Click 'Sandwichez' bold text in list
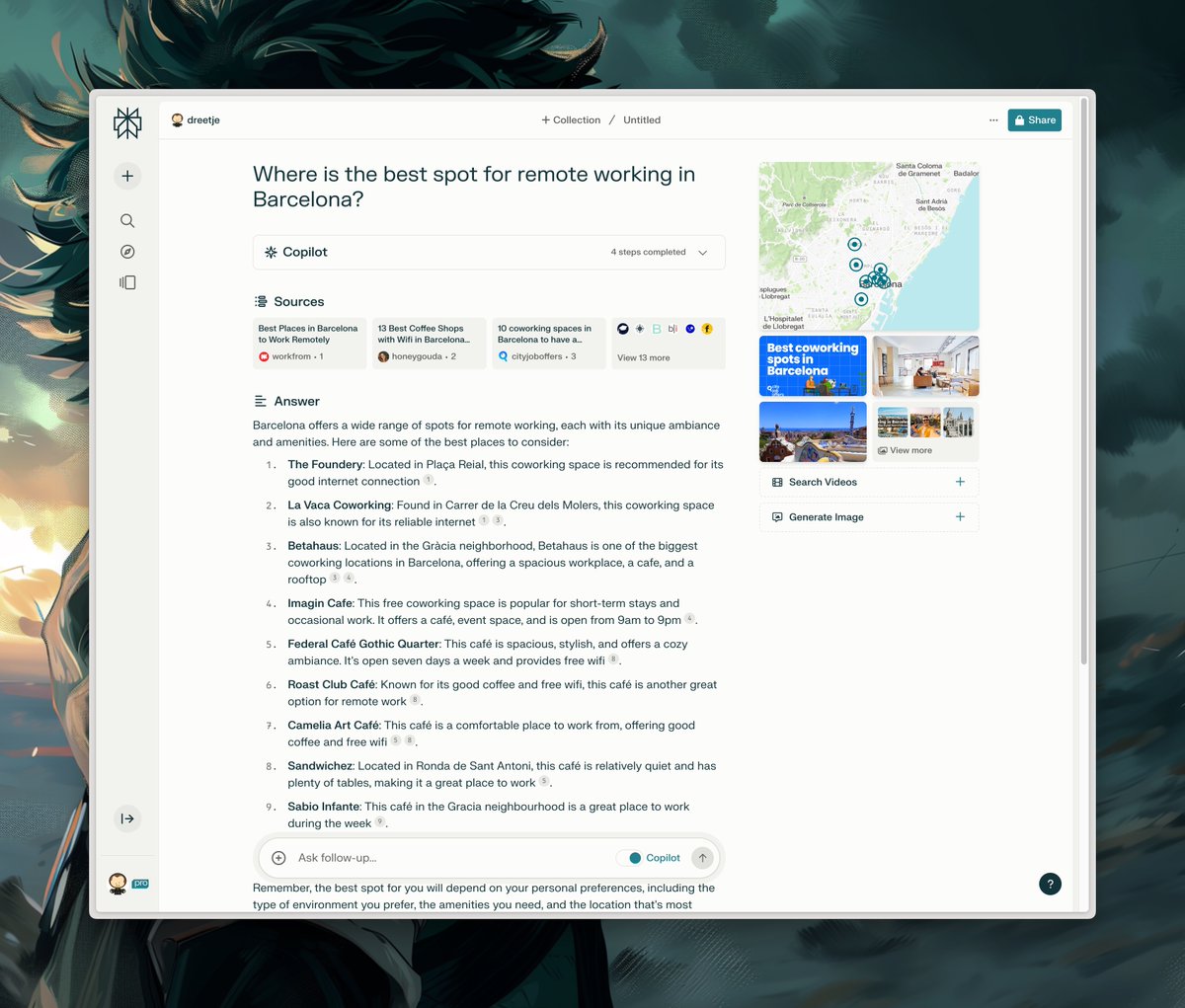 click(320, 765)
